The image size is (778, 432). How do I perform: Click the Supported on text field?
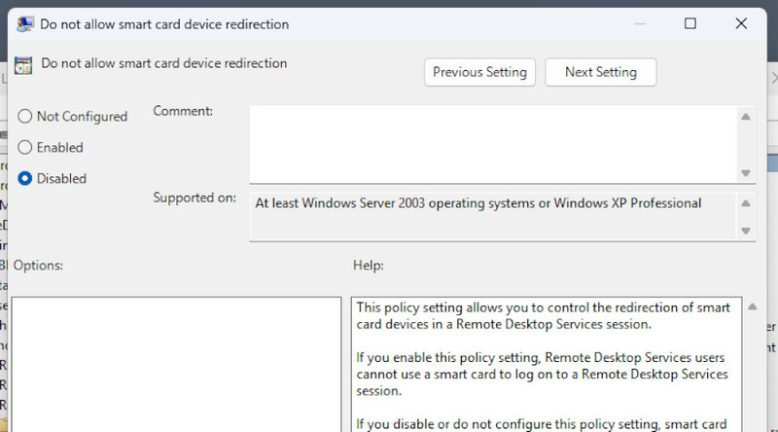(x=494, y=216)
